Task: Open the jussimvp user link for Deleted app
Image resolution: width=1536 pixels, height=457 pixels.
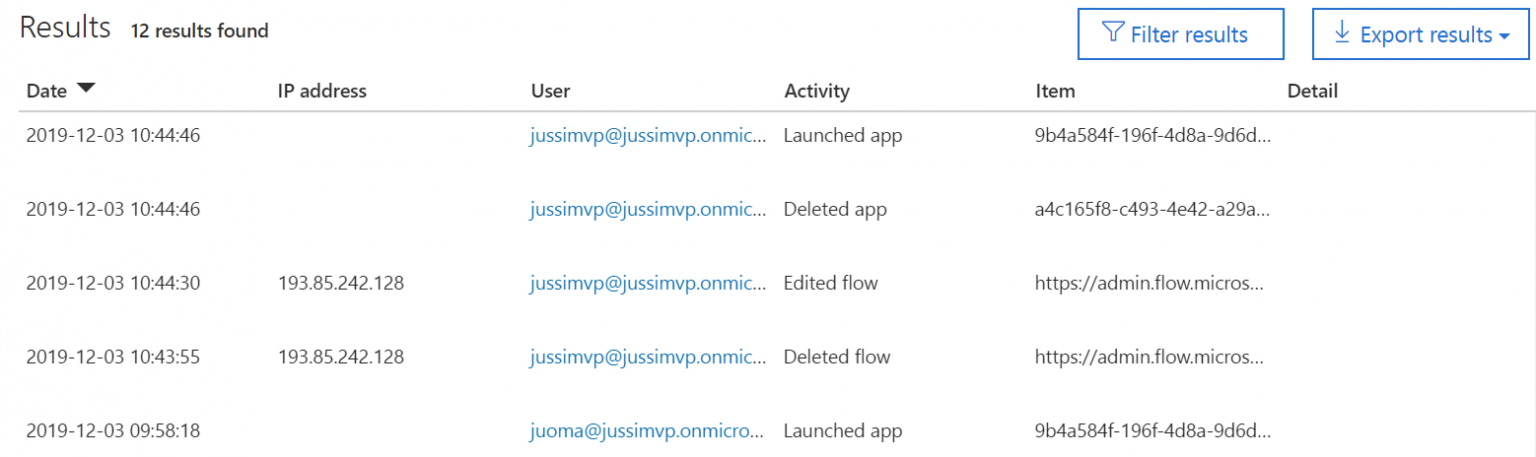Action: [x=650, y=209]
